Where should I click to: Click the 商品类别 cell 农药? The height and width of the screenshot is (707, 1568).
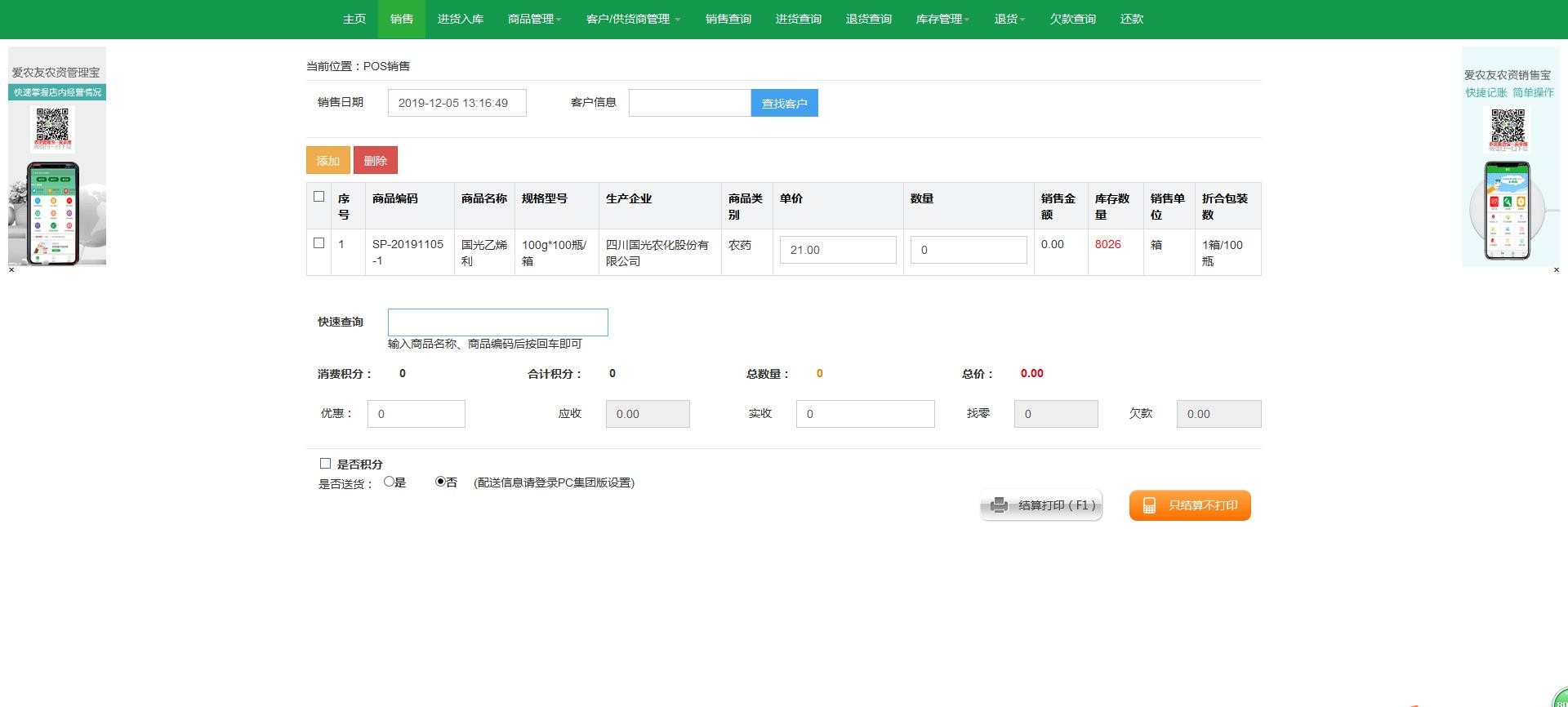click(740, 244)
